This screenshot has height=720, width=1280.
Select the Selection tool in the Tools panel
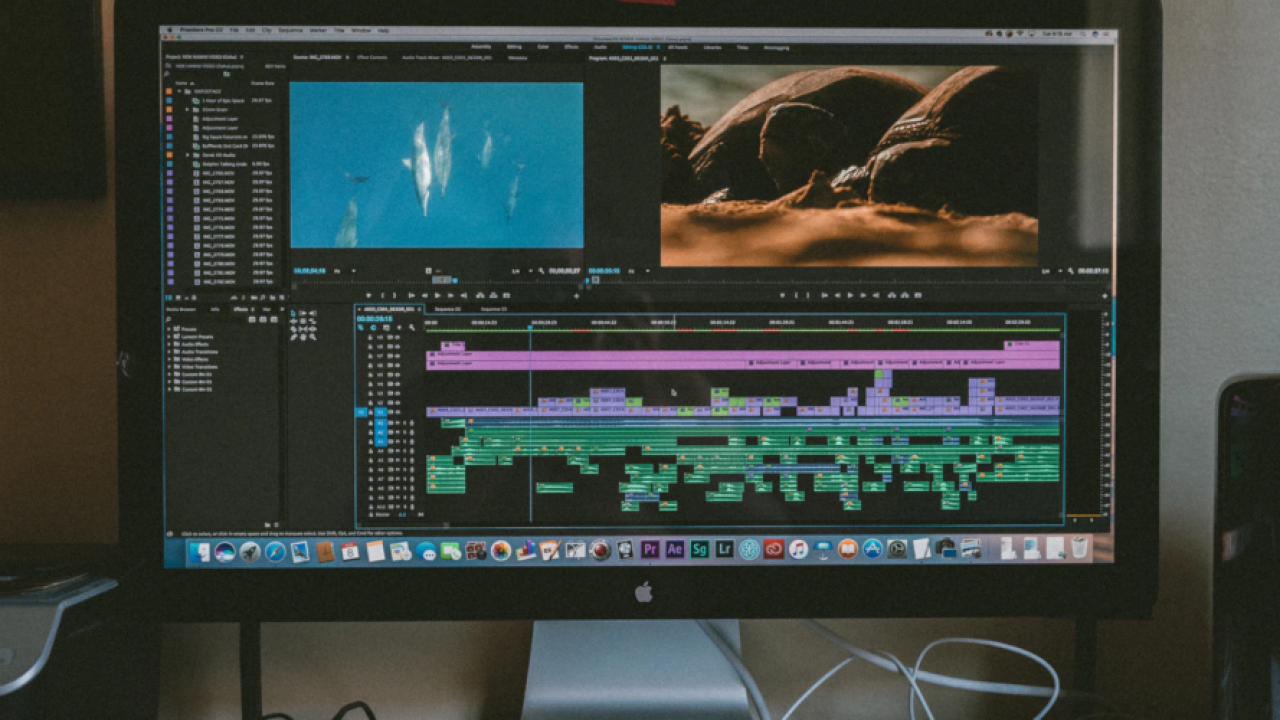(293, 313)
